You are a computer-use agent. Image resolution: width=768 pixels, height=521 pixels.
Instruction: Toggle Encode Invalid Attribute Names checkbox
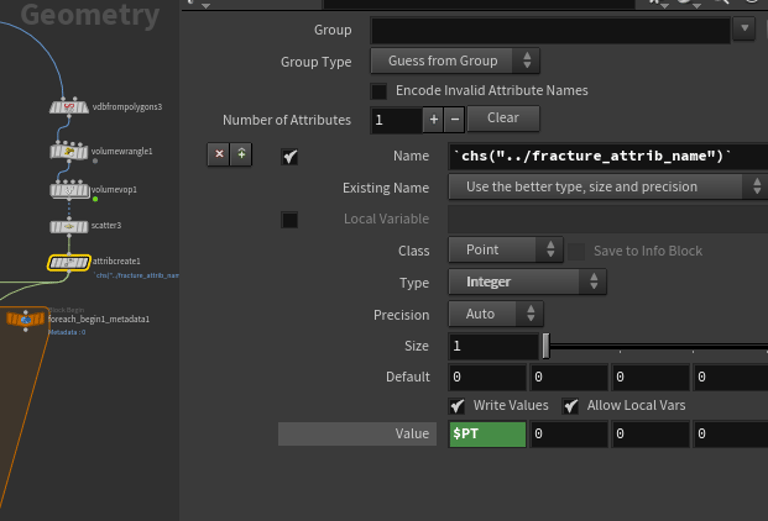[x=379, y=91]
